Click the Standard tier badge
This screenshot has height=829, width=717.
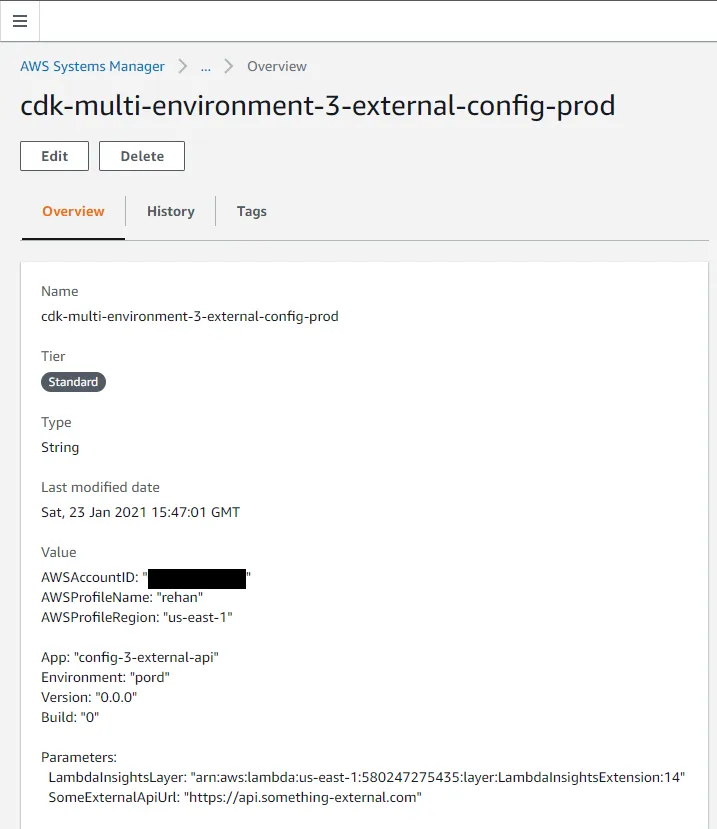pyautogui.click(x=73, y=382)
